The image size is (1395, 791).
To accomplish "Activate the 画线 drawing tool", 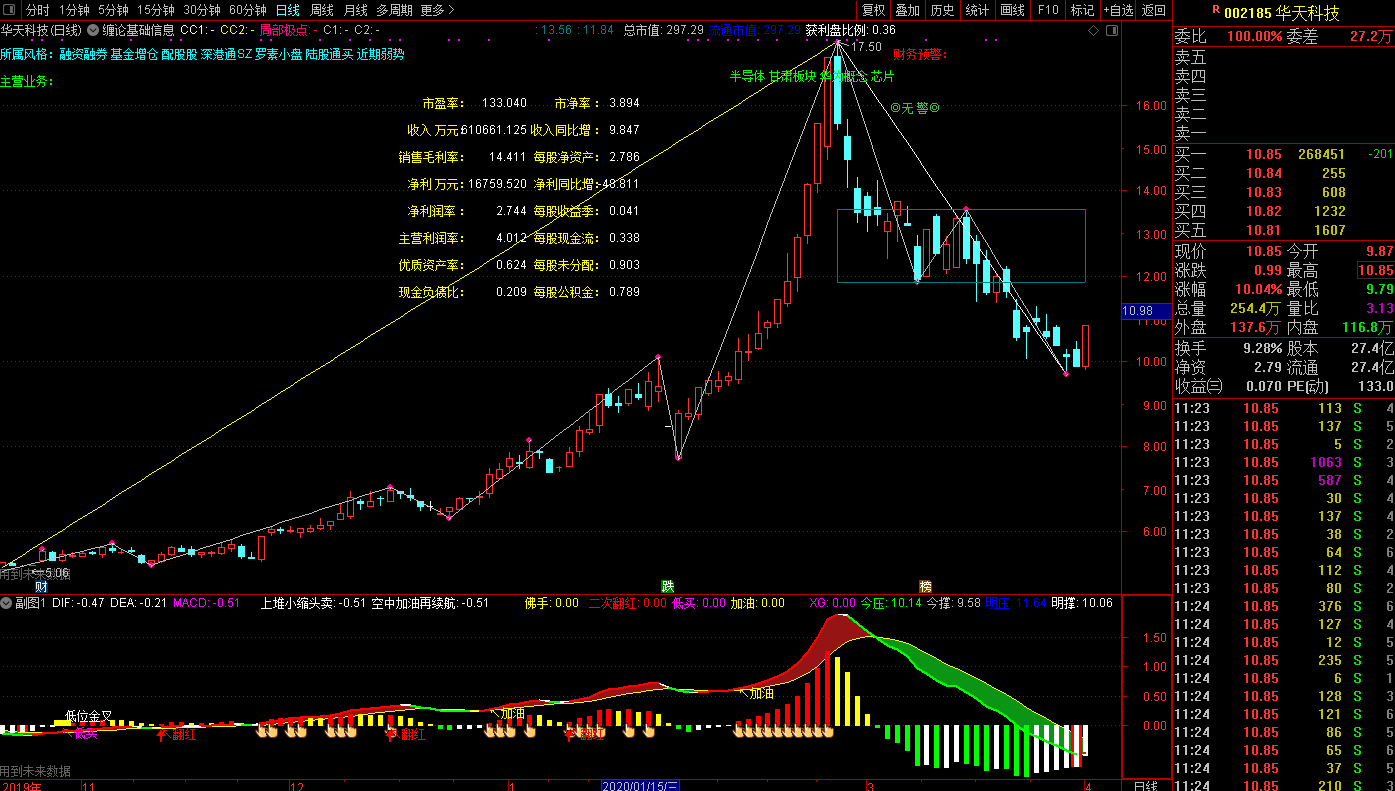I will tap(1012, 10).
